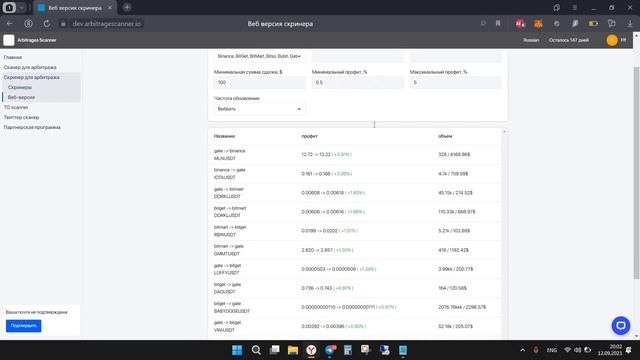Screen dimensions: 640x360
Task: Click the minimum profit field showing 0.5
Action: pos(358,82)
